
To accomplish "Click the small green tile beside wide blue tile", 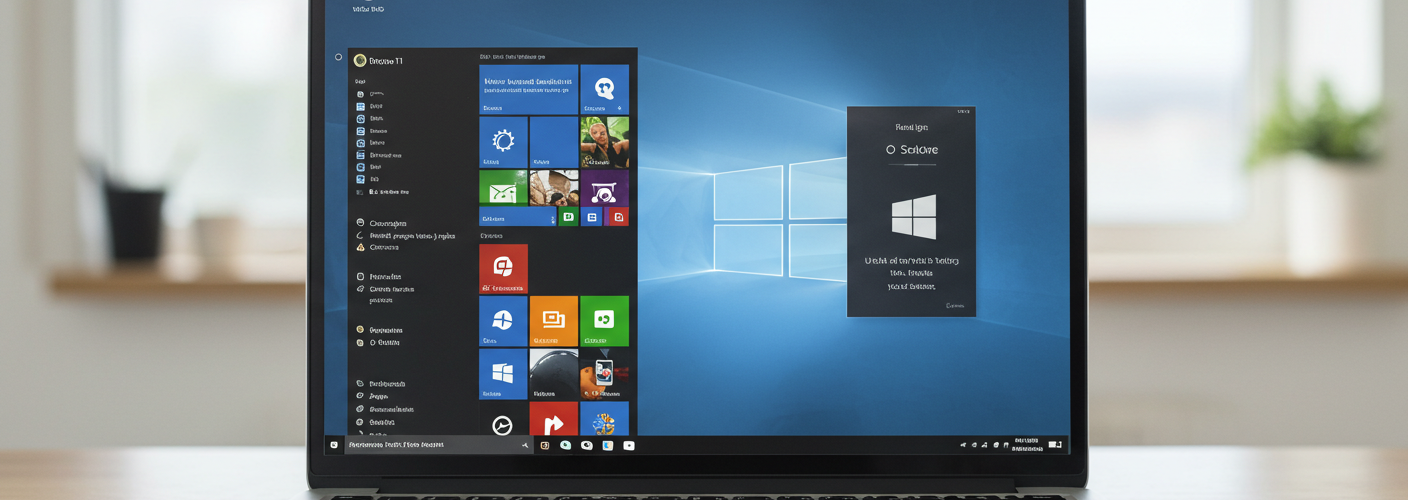I will click(568, 216).
